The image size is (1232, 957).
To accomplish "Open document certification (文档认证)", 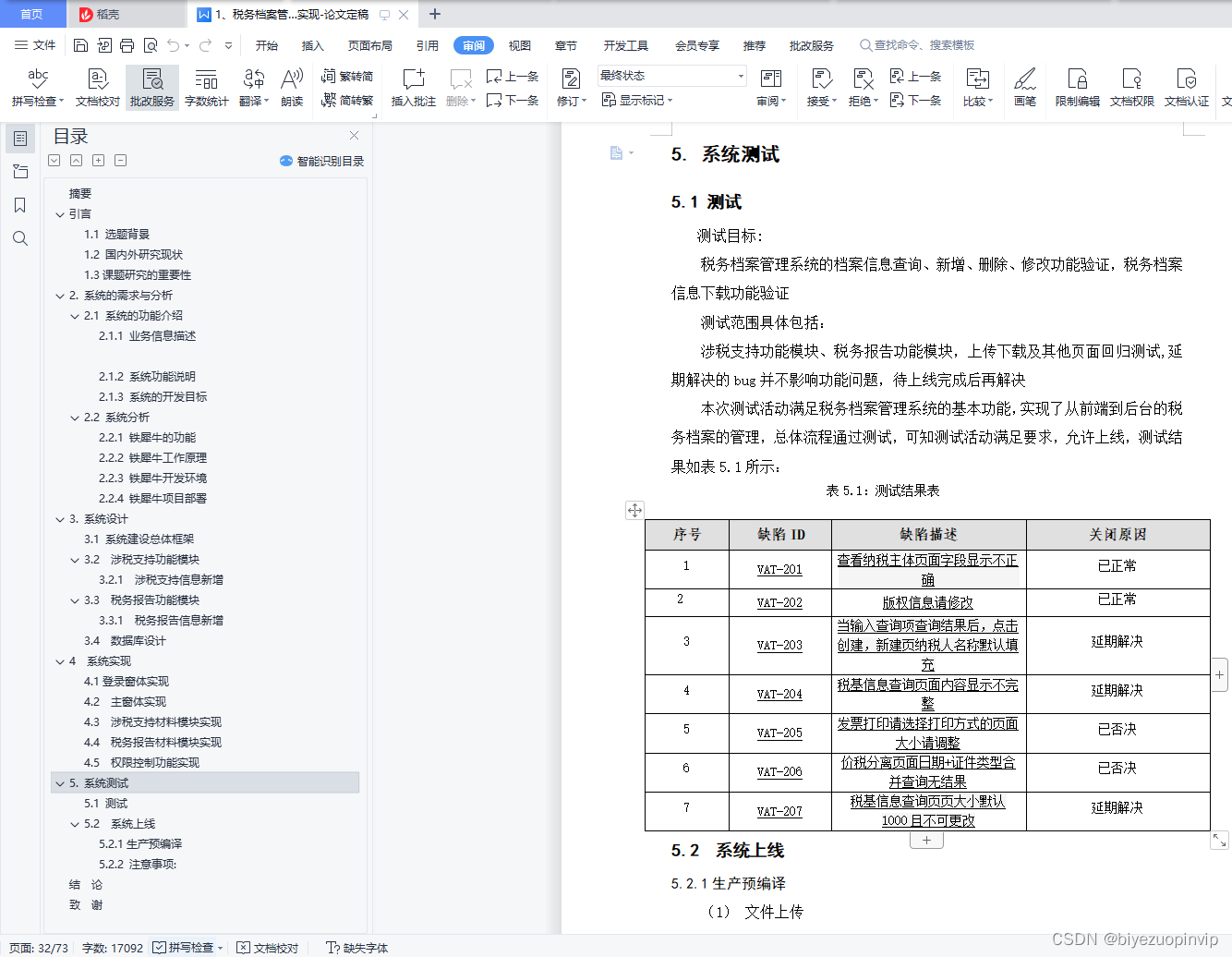I will pyautogui.click(x=1187, y=88).
